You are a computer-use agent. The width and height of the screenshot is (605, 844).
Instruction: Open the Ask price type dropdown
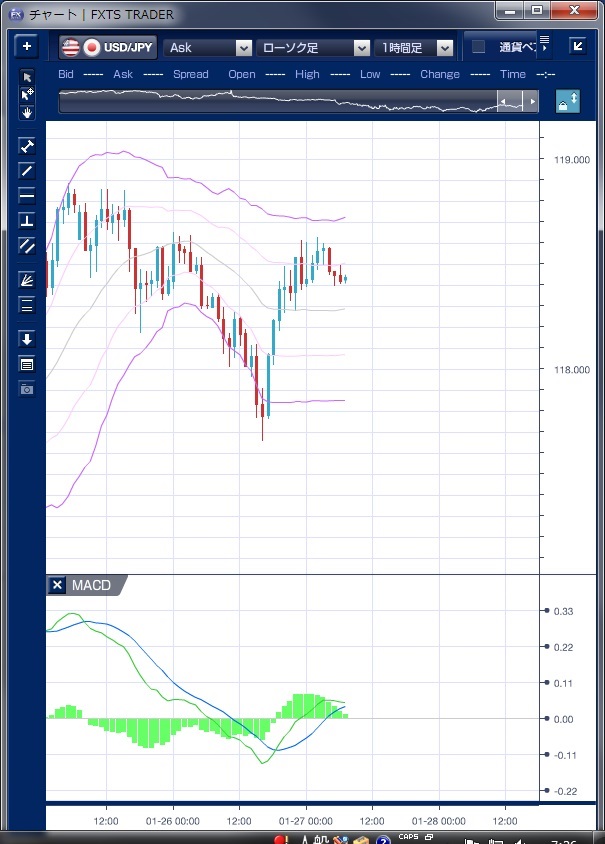208,47
